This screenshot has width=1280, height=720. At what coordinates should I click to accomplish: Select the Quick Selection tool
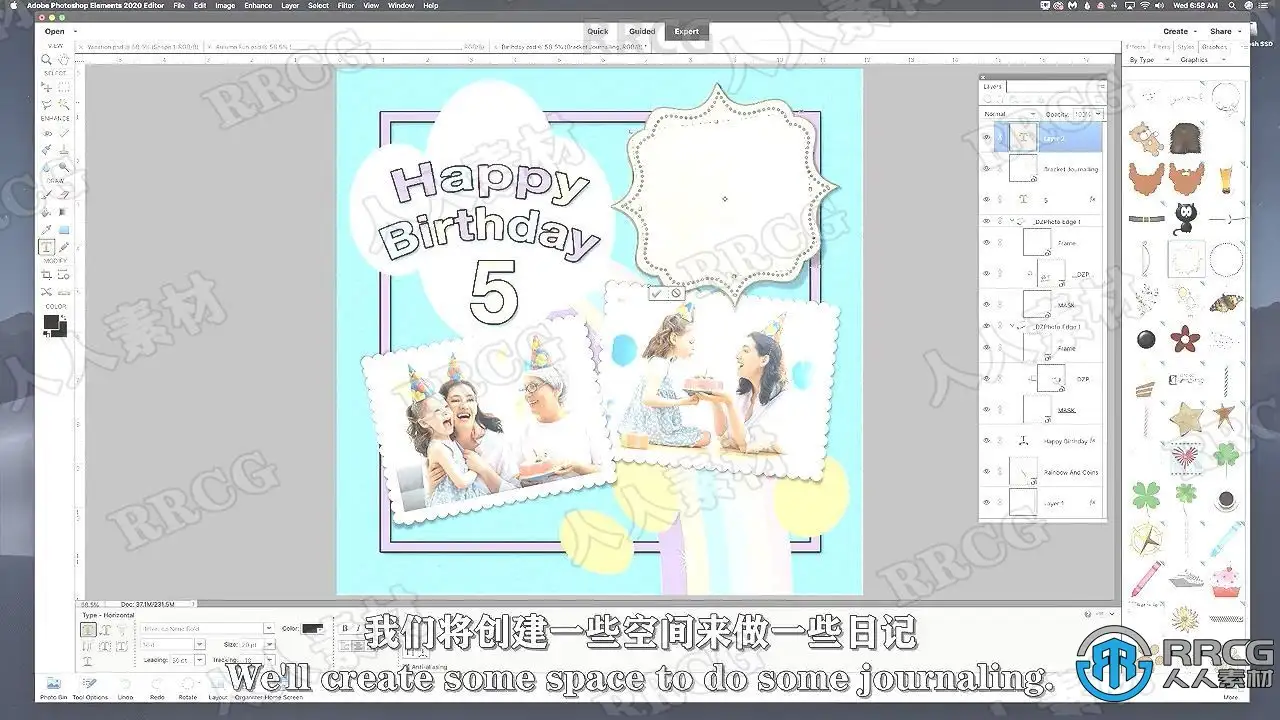(63, 103)
